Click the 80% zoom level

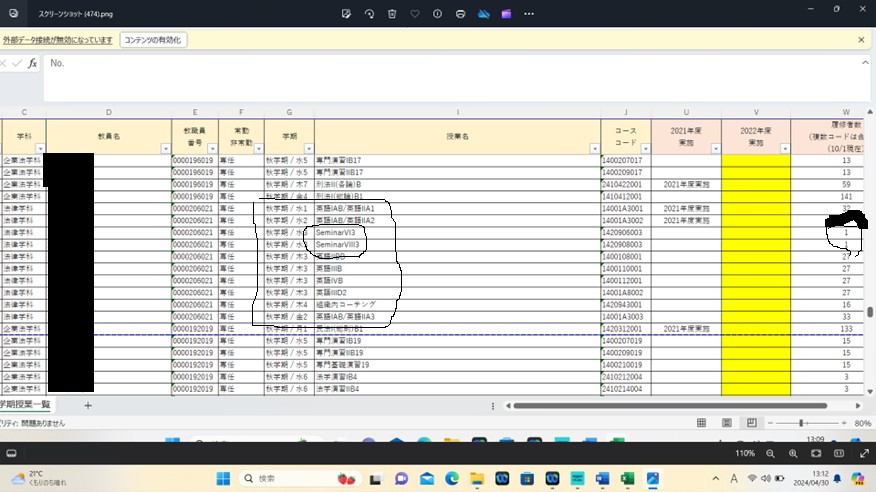pos(862,423)
